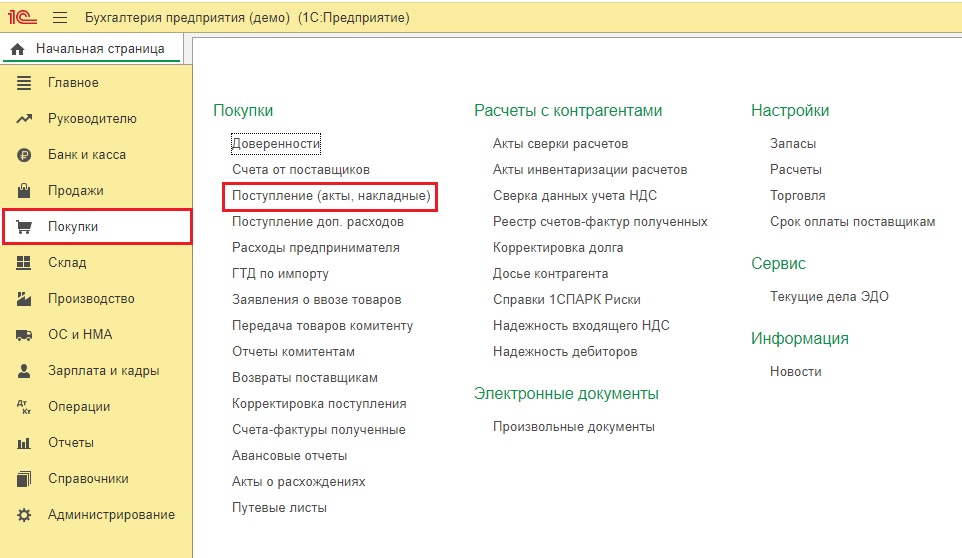Open Реестр счетов-фактур полученных

[600, 222]
